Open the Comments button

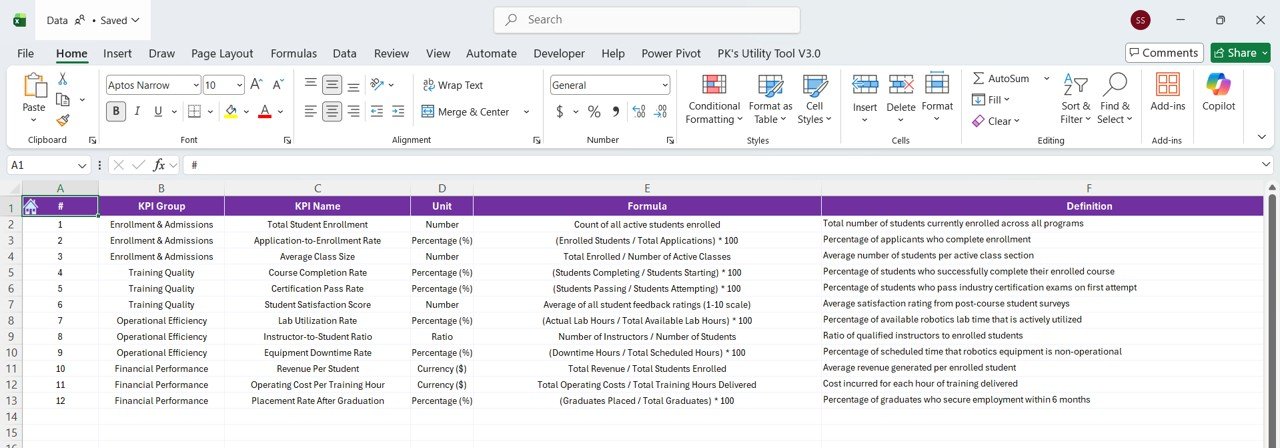tap(1163, 53)
